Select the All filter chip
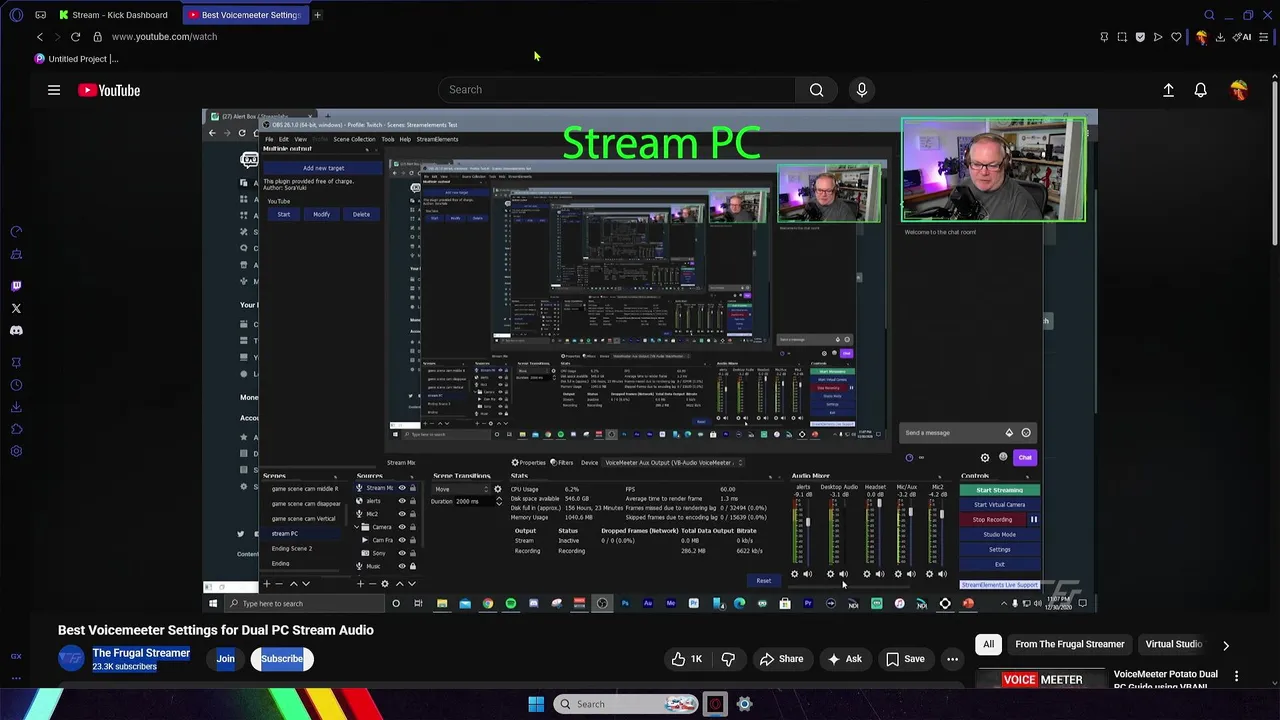The width and height of the screenshot is (1280, 720). tap(989, 645)
